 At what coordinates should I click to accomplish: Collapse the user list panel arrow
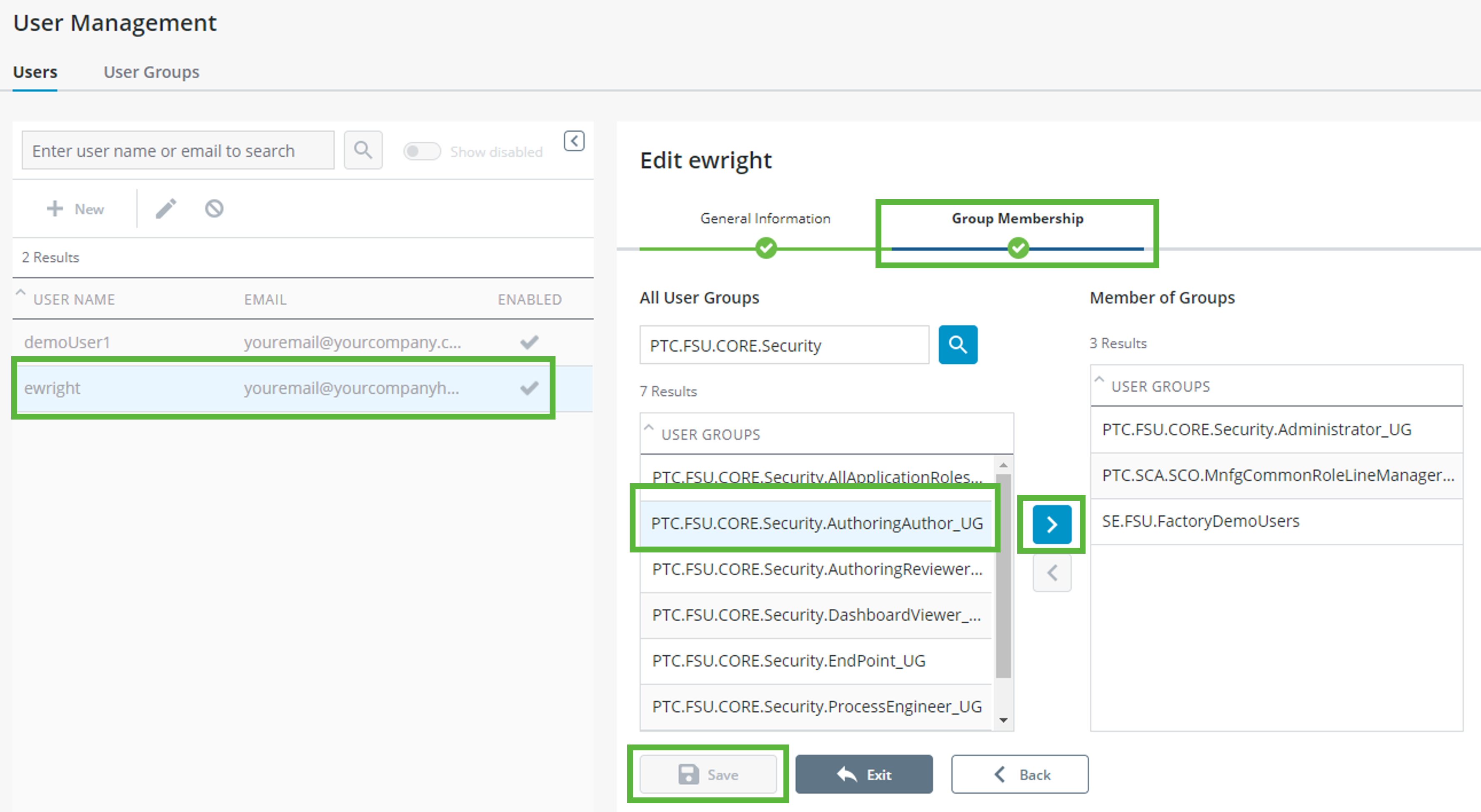574,141
